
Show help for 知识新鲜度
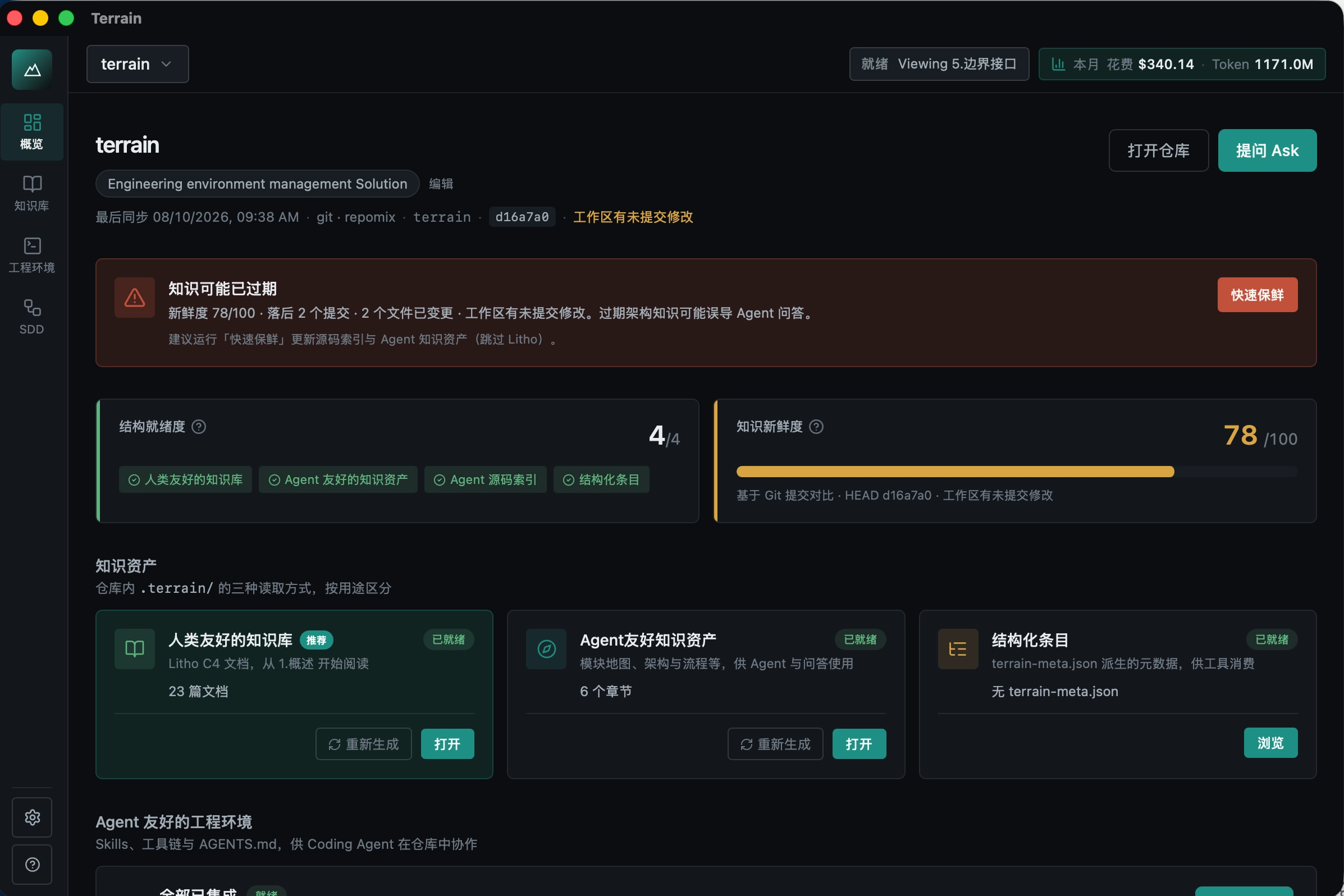(816, 427)
